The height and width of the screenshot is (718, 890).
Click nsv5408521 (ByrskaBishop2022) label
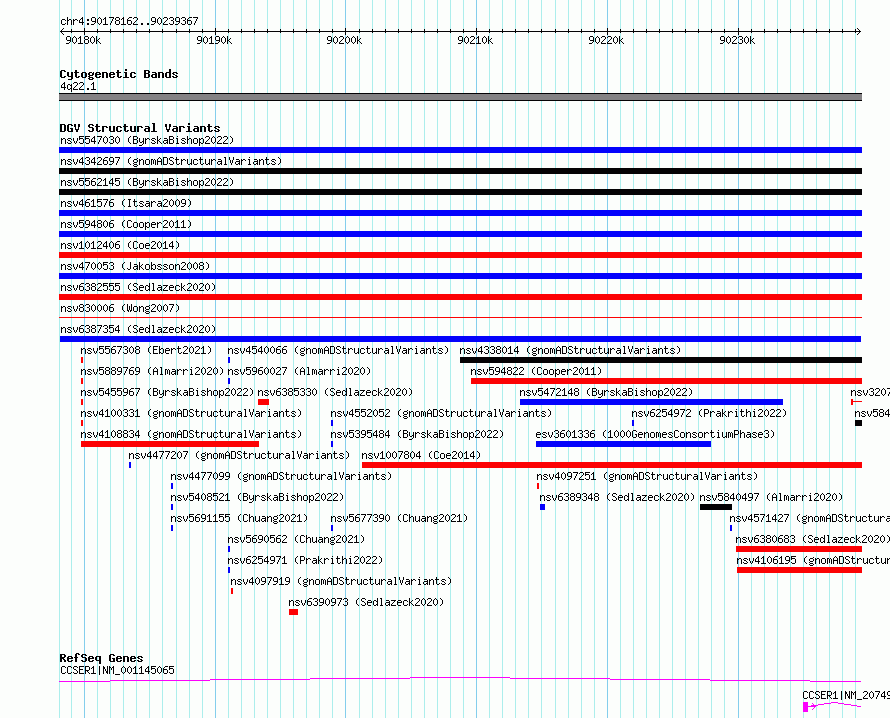coord(257,497)
